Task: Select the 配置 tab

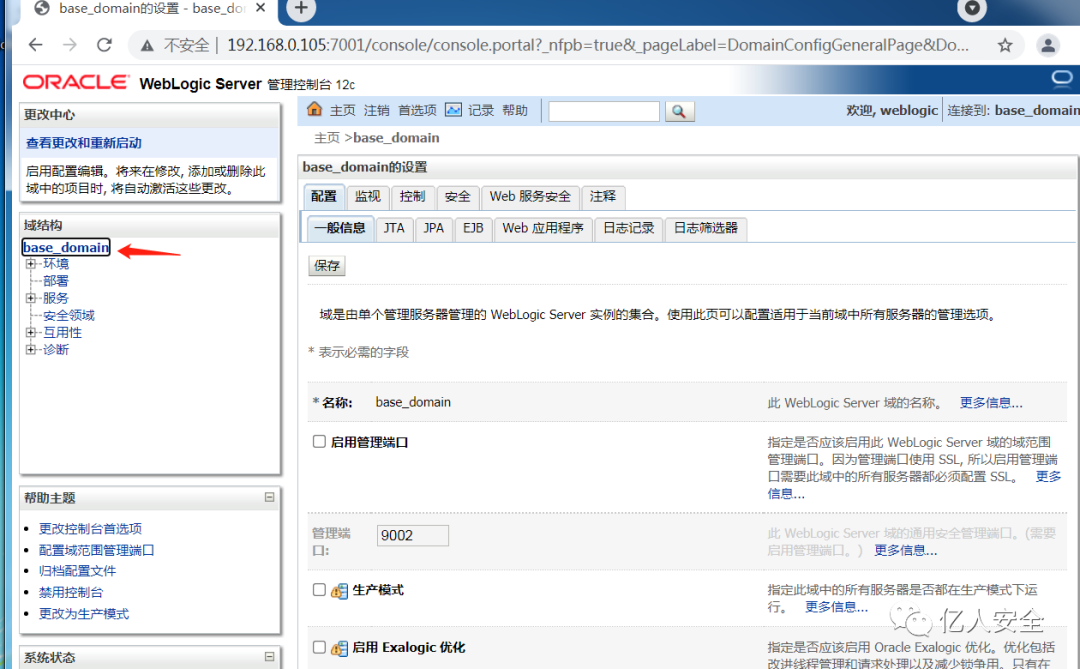Action: [324, 197]
